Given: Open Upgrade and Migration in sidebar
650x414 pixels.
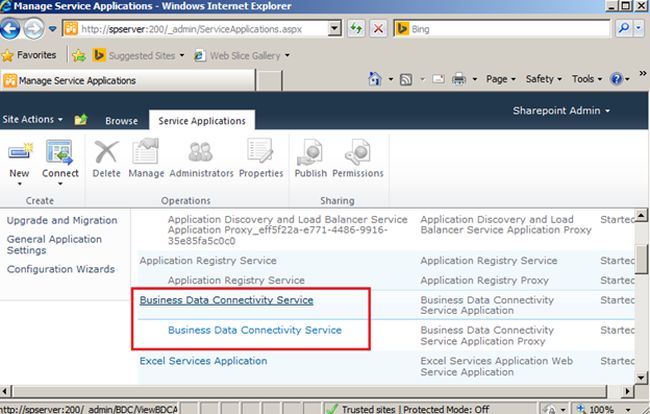Looking at the screenshot, I should click(x=62, y=220).
